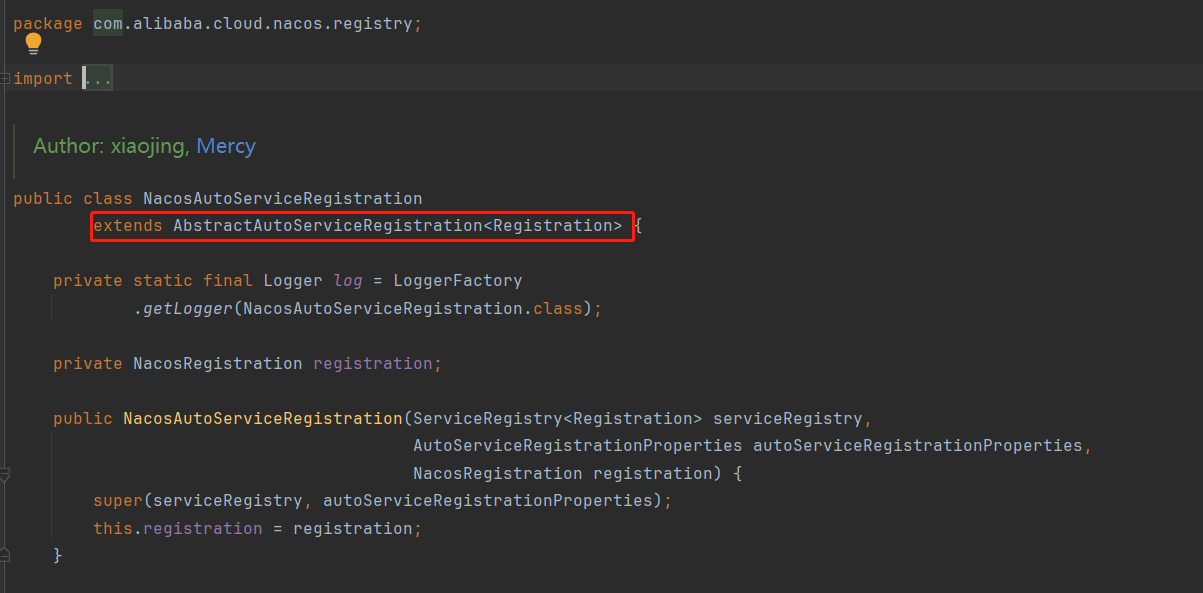Collapse constructor body using top fold marker
Image resolution: width=1203 pixels, height=593 pixels.
[x=5, y=473]
